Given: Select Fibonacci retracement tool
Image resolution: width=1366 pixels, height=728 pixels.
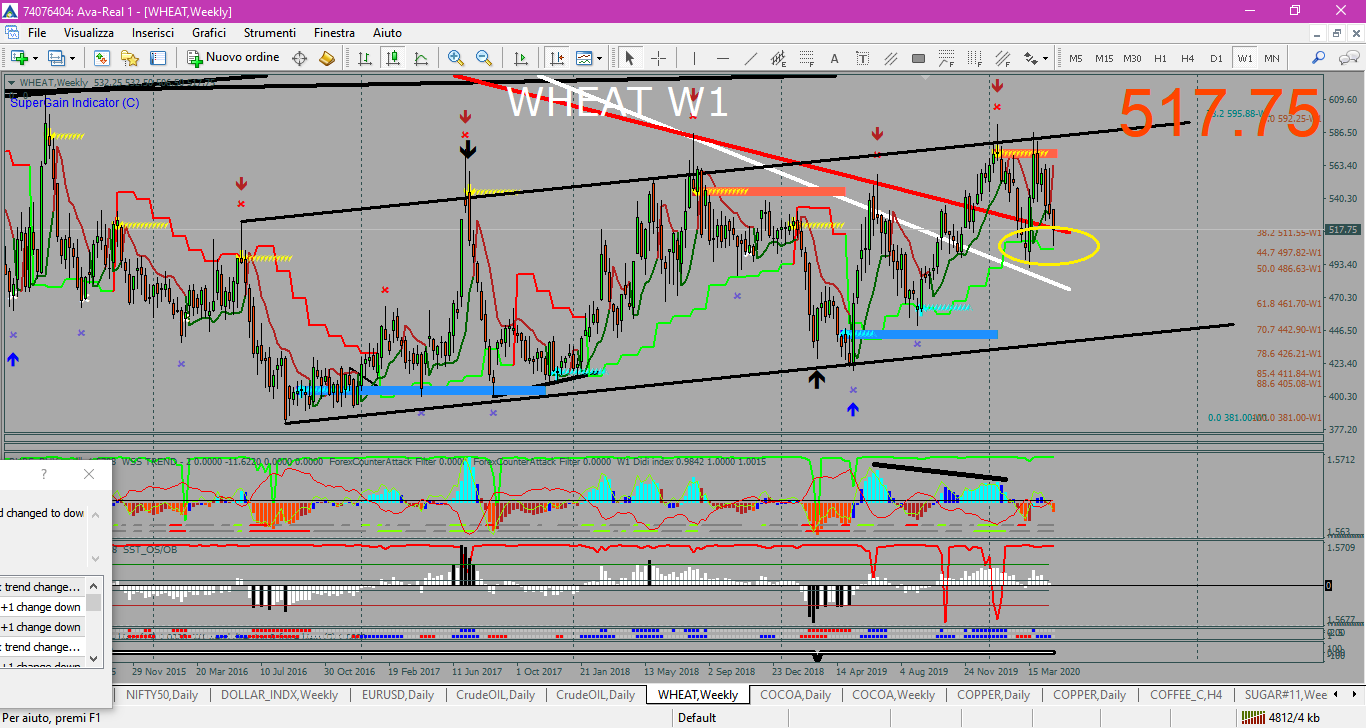Looking at the screenshot, I should tap(806, 58).
